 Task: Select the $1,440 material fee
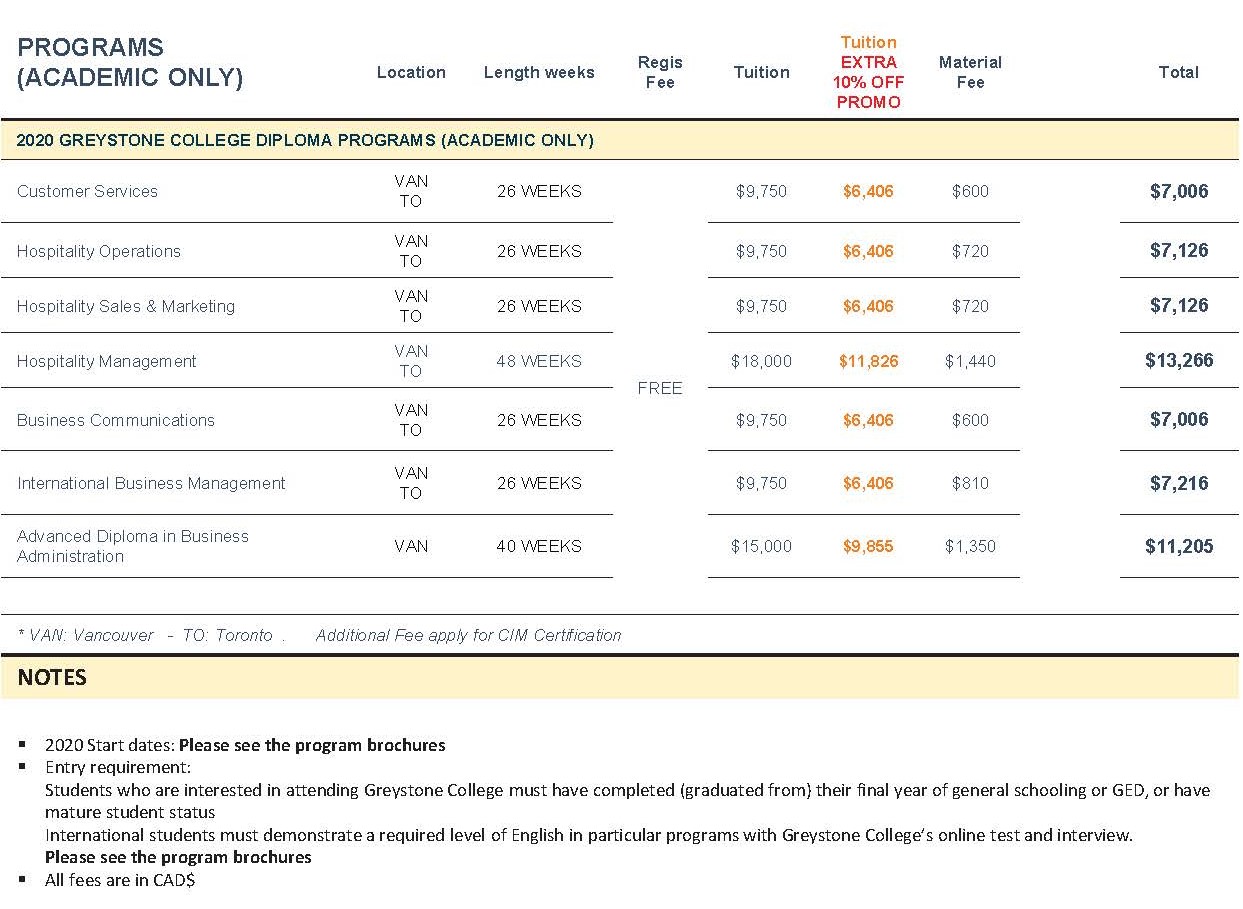pyautogui.click(x=970, y=361)
